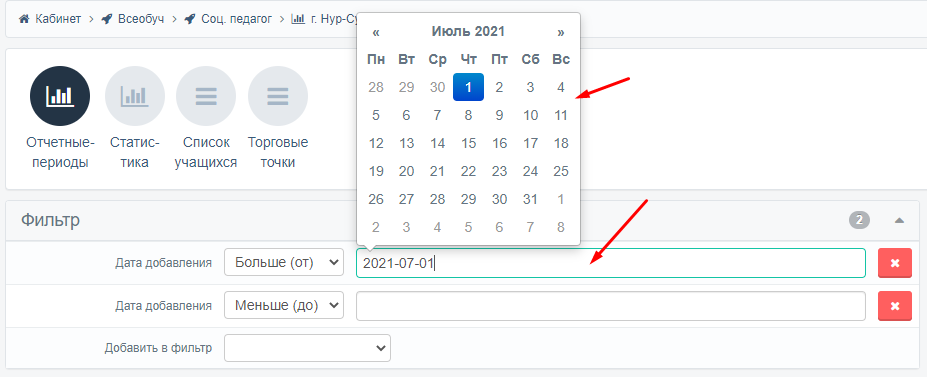Click the date field containing 2021-07-01
Viewport: 927px width, 377px height.
611,263
